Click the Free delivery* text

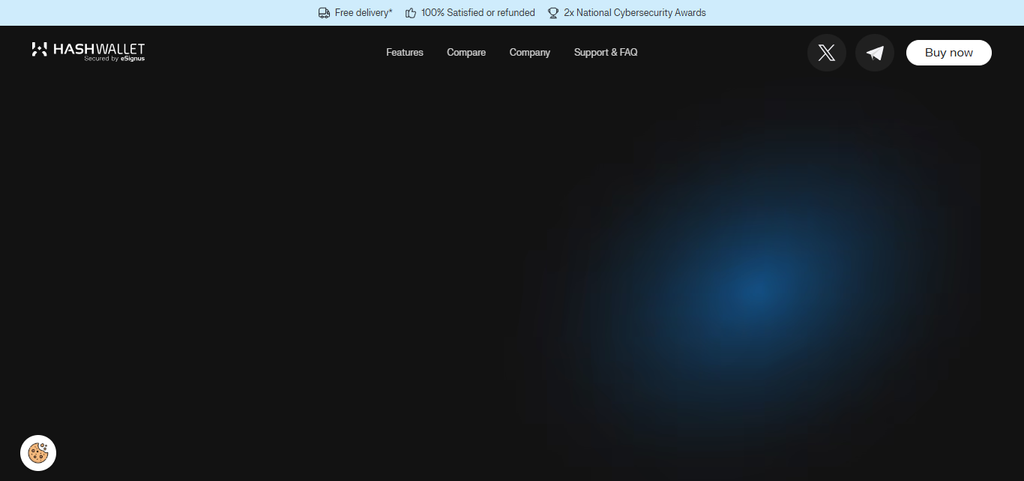click(364, 12)
